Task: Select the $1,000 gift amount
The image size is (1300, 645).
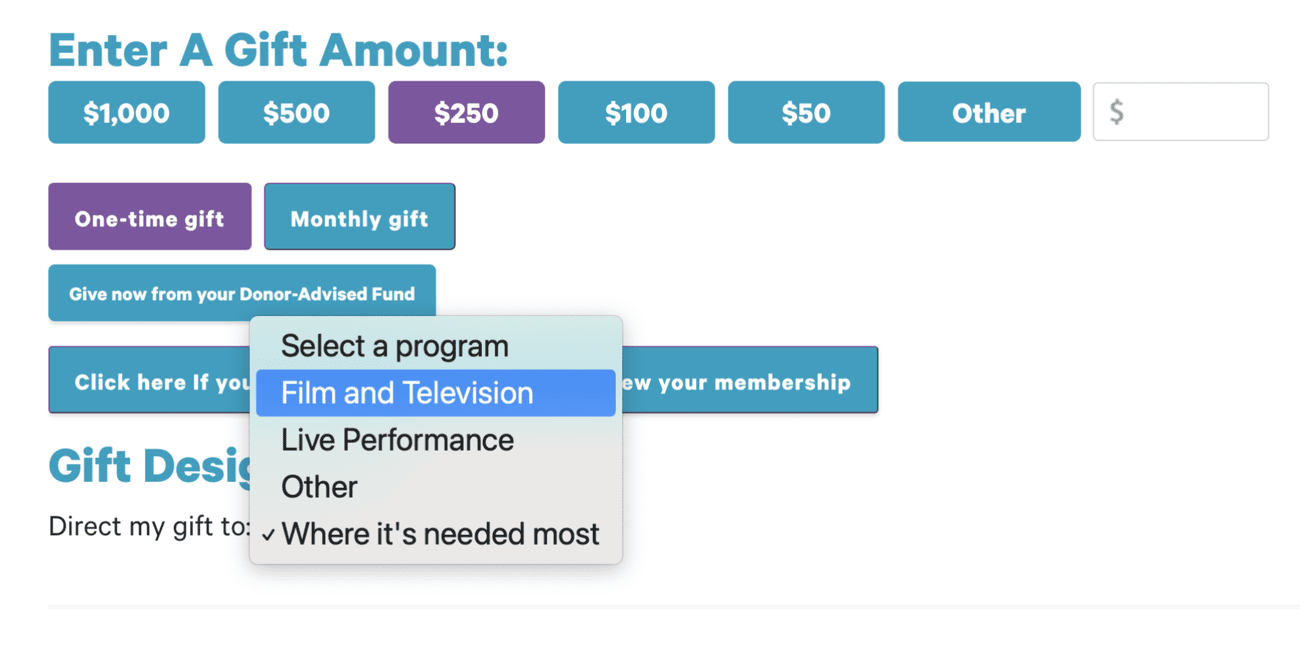Action: click(126, 113)
